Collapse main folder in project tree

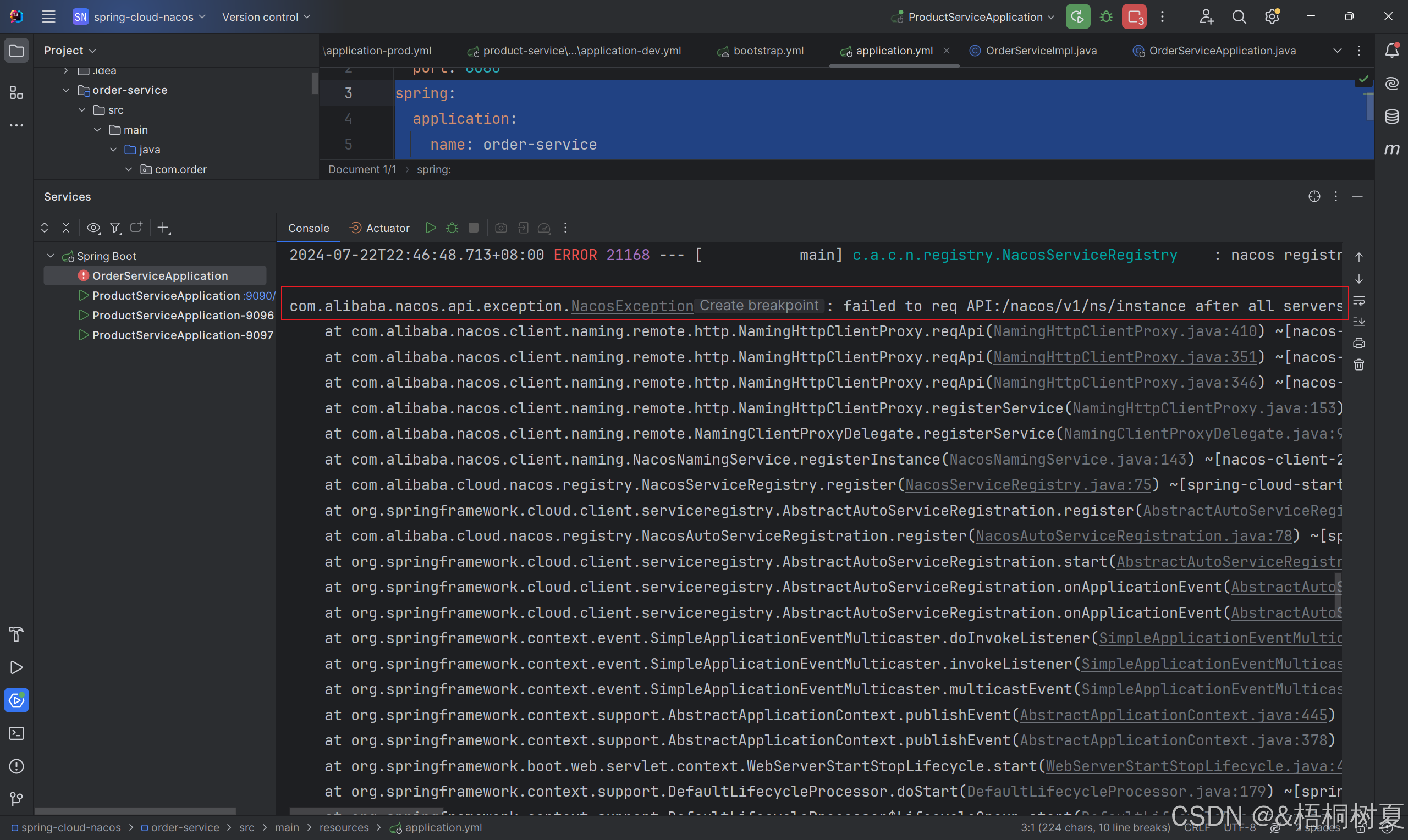[97, 130]
